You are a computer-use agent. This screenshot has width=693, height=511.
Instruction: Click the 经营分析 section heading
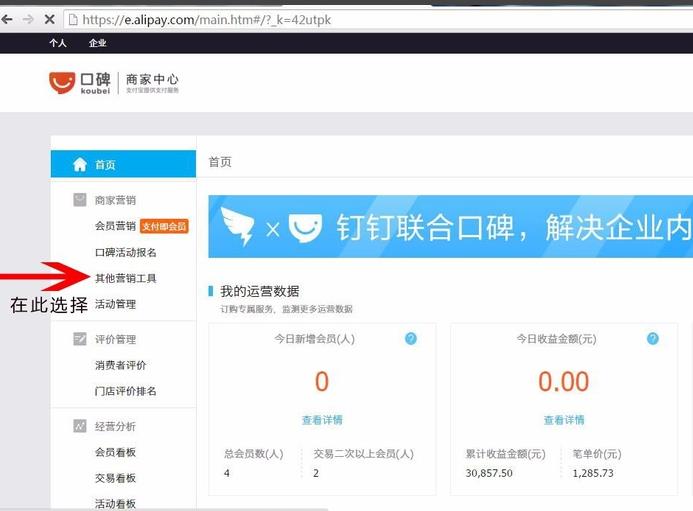[115, 426]
